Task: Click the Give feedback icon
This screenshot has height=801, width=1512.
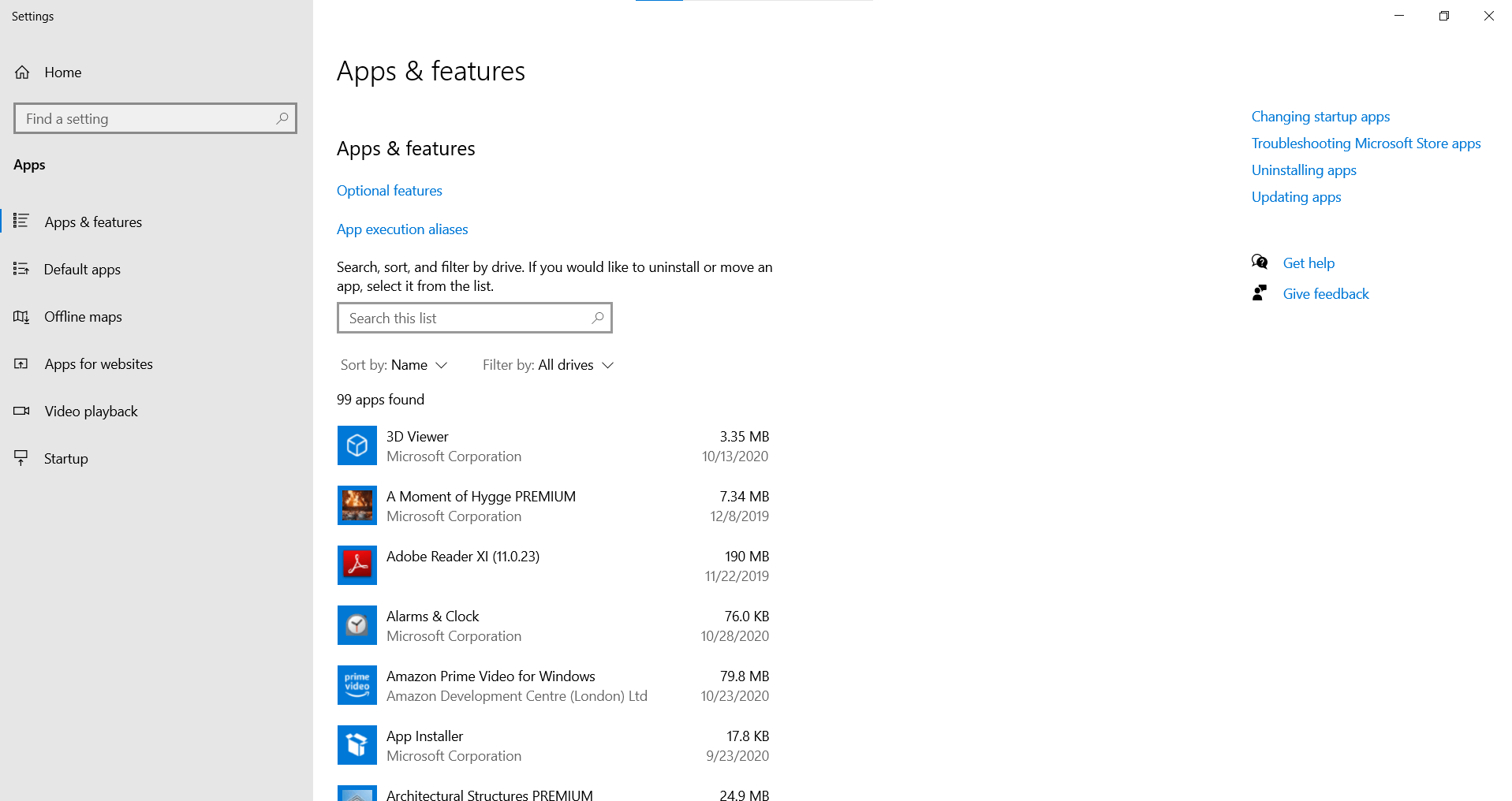Action: tap(1260, 292)
